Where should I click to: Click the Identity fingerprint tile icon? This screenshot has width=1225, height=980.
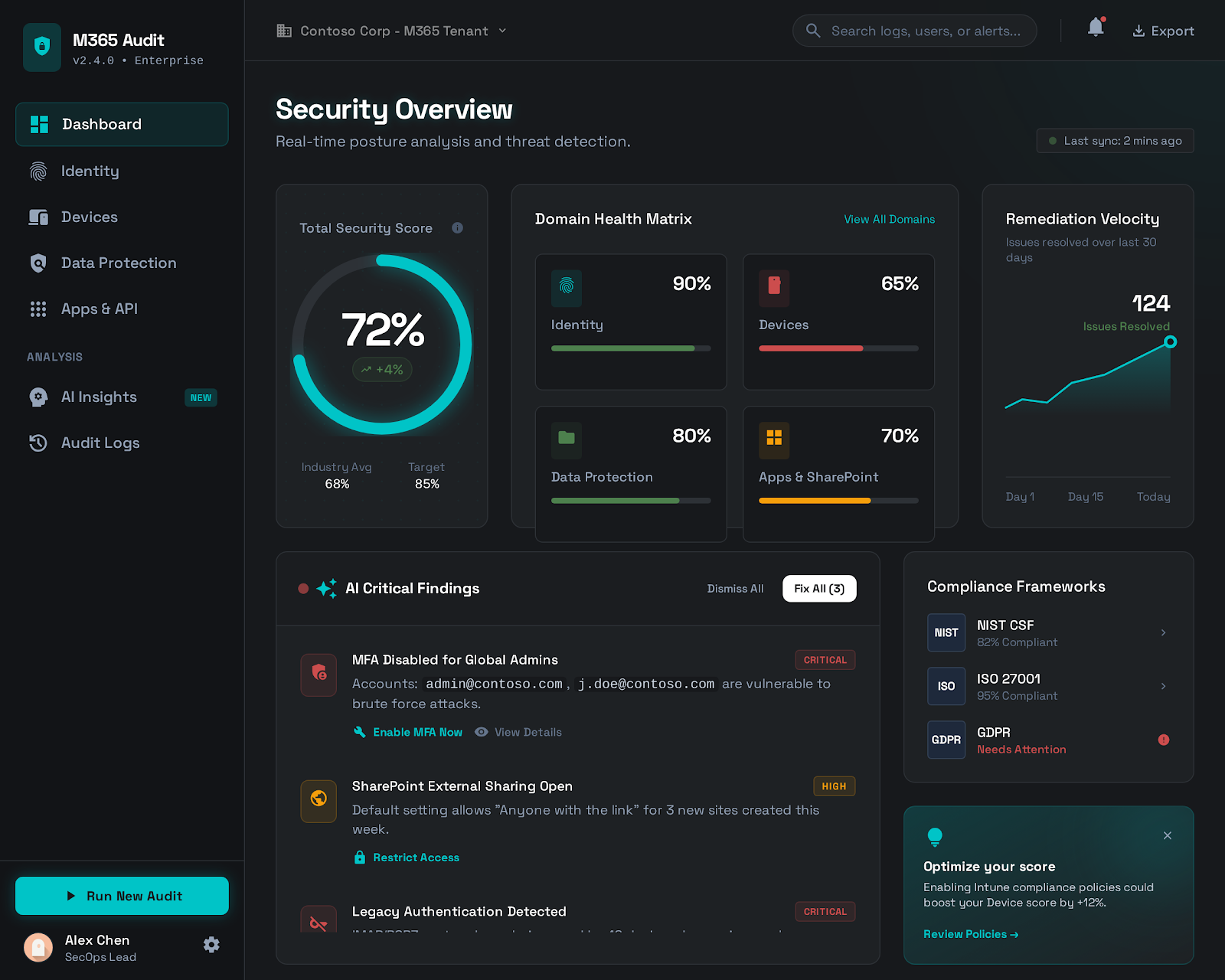coord(567,287)
